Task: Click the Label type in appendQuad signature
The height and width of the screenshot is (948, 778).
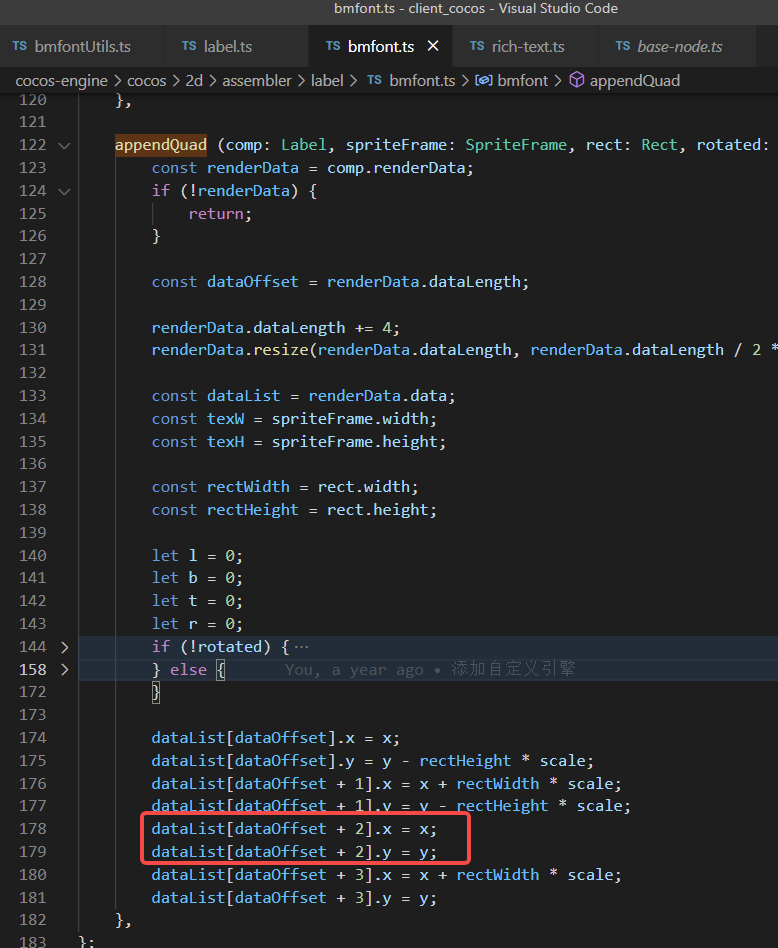Action: point(303,145)
